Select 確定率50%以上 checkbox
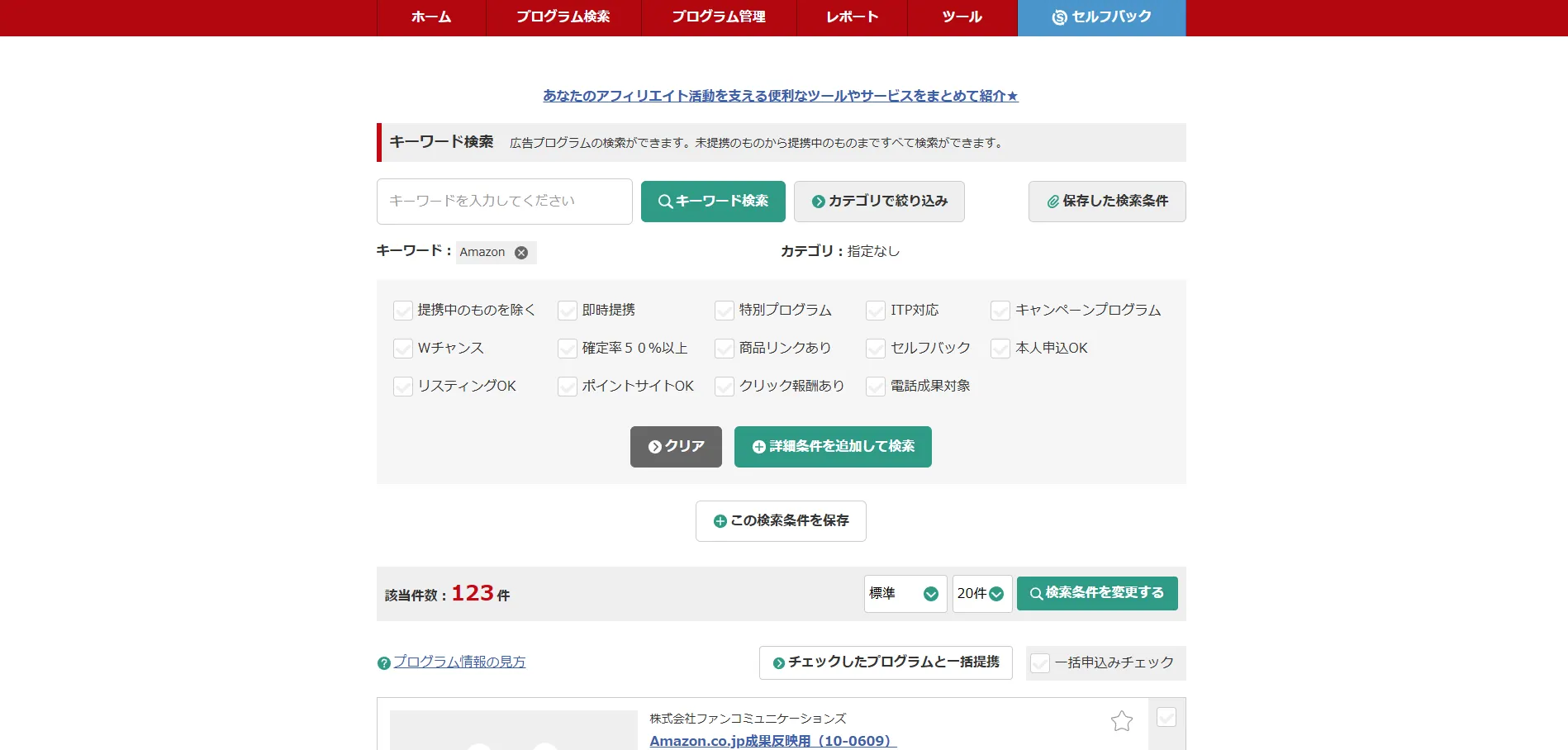The width and height of the screenshot is (1568, 750). [568, 349]
